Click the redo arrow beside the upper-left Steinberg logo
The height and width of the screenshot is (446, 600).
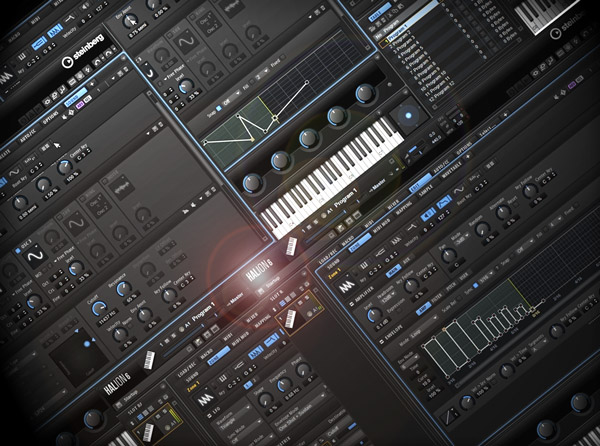coord(108,53)
